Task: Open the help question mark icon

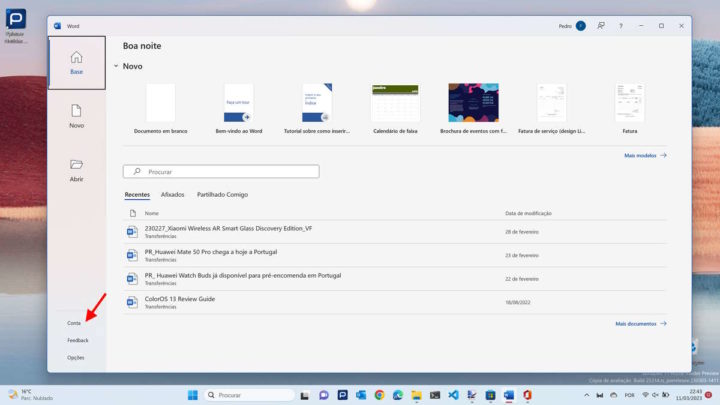Action: point(621,26)
